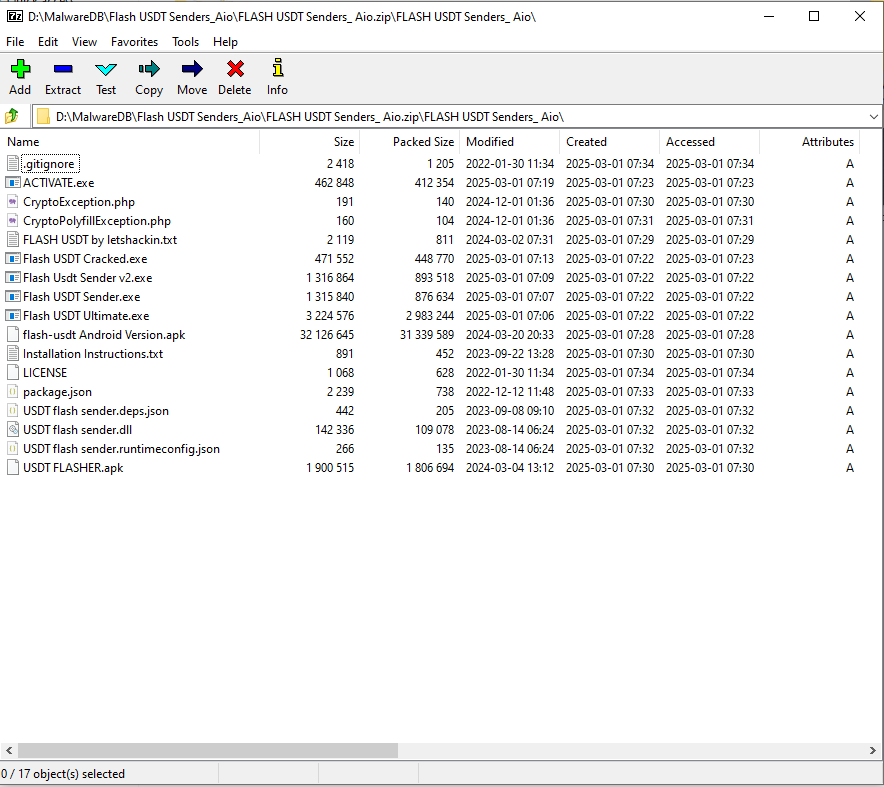Sort by the Modified column header
Viewport: 884px width, 787px height.
[510, 142]
